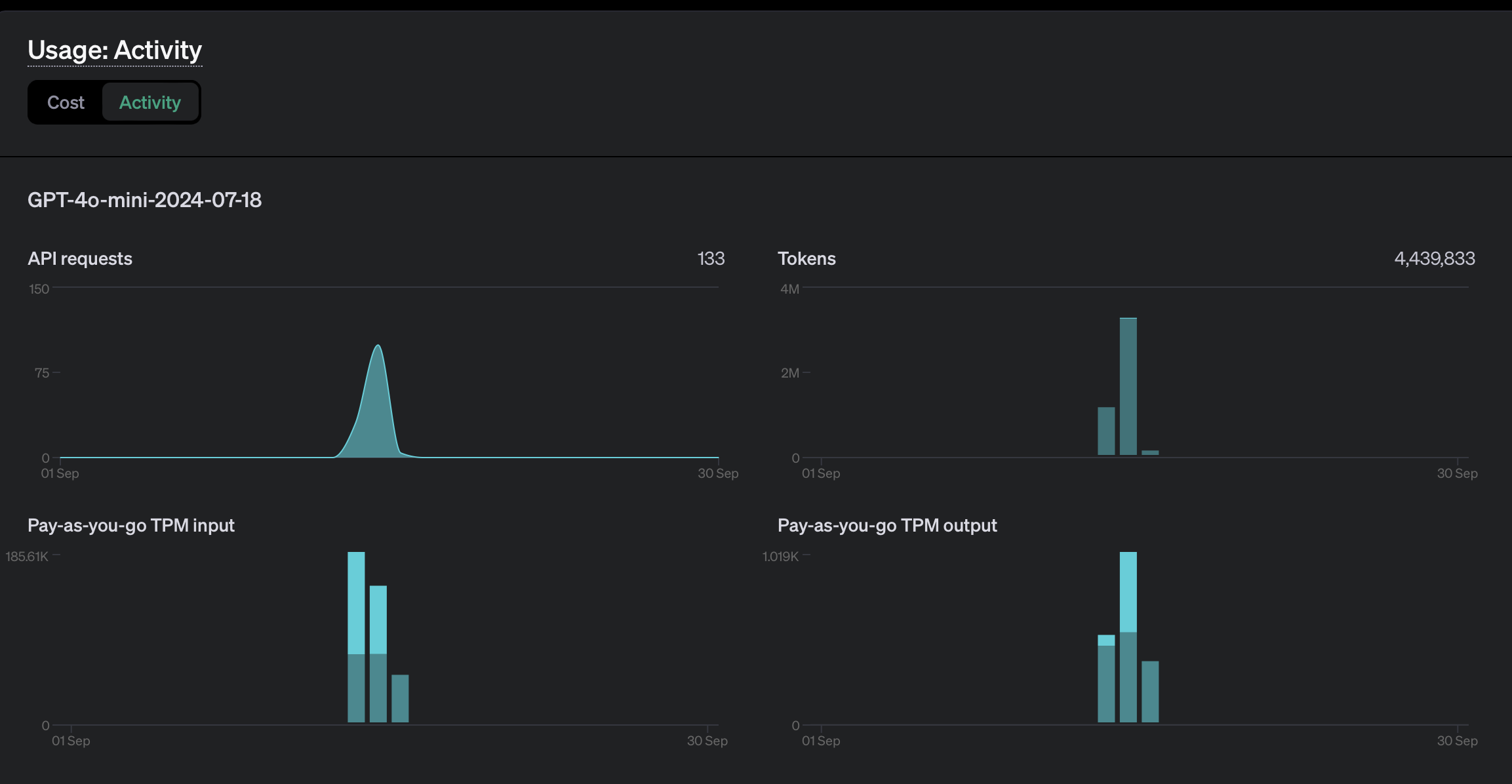Click the shortest bar in the TPM input chart
The image size is (1512, 784).
click(x=400, y=698)
